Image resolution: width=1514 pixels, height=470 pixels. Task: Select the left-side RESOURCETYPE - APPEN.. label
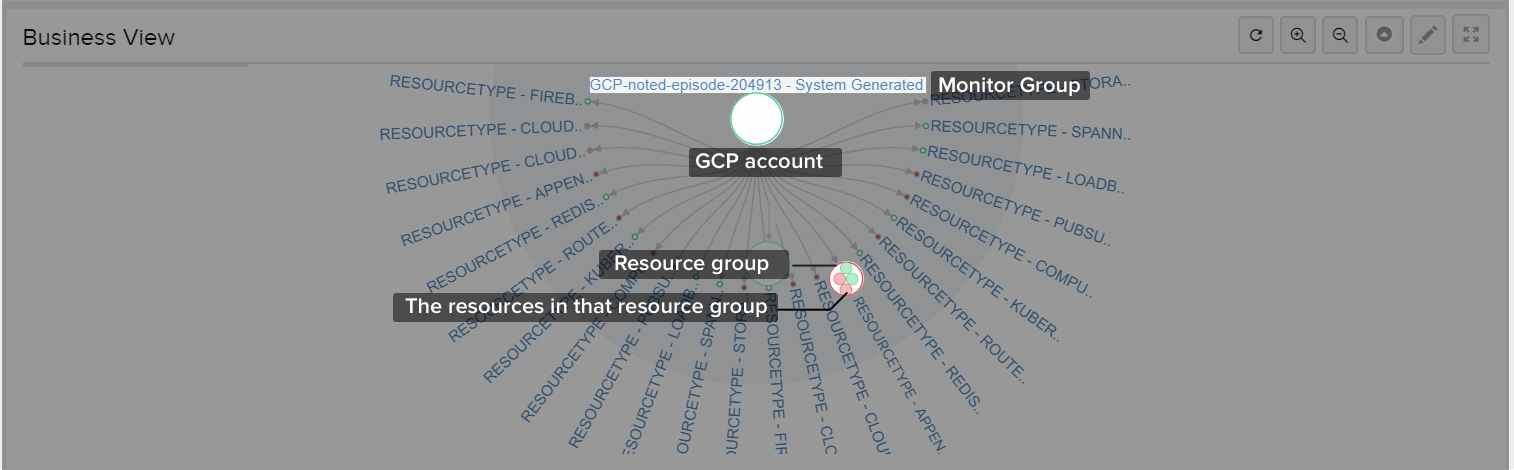point(490,175)
